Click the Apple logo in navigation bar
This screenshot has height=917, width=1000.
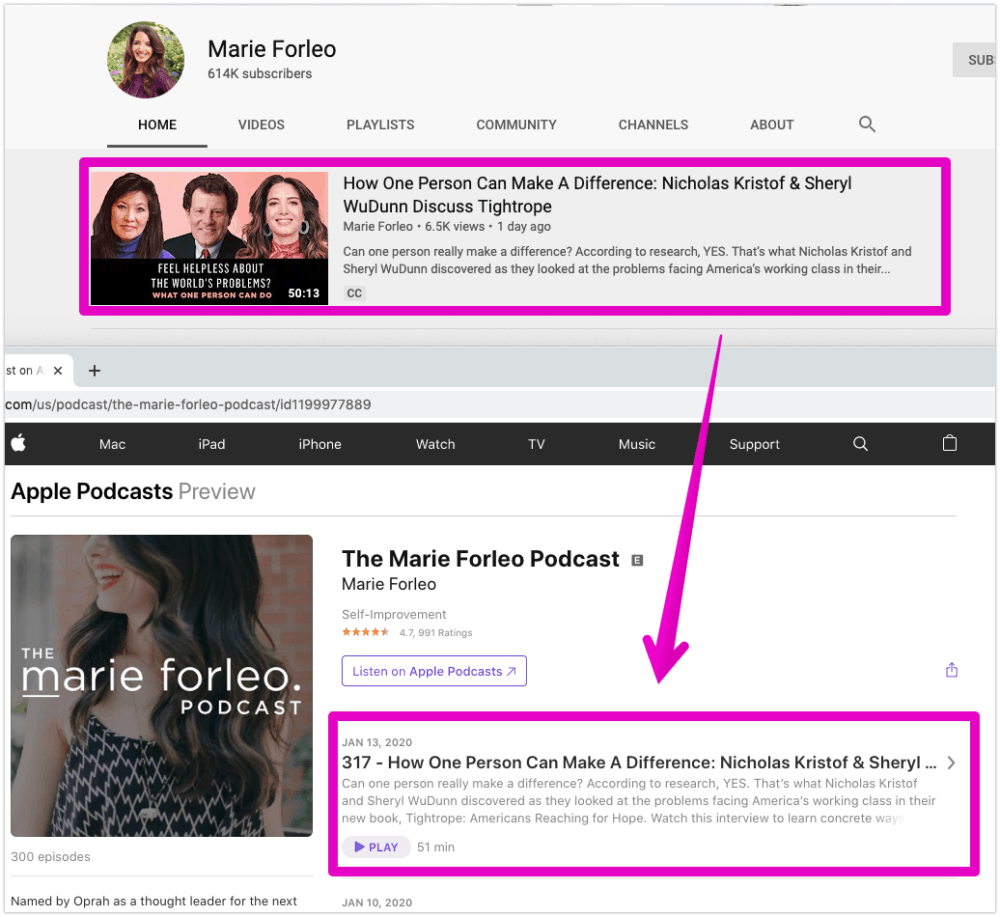coord(18,443)
